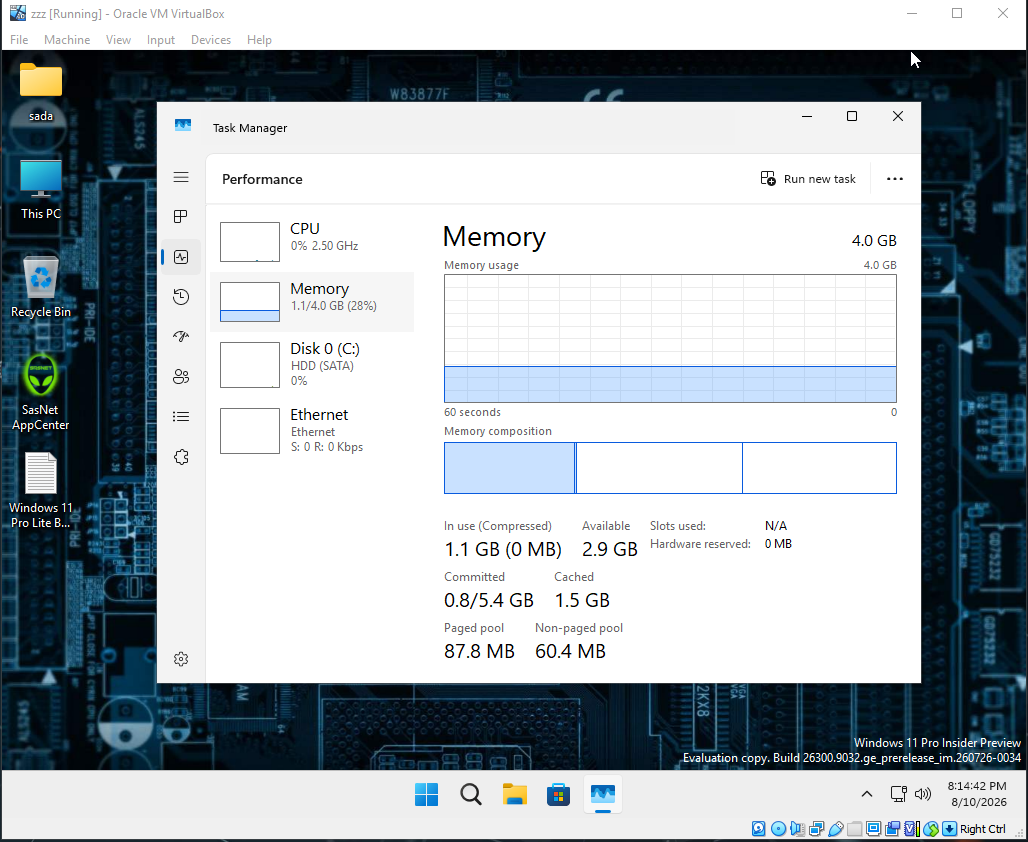Select SasNet AppCenter desktop icon

coord(41,392)
